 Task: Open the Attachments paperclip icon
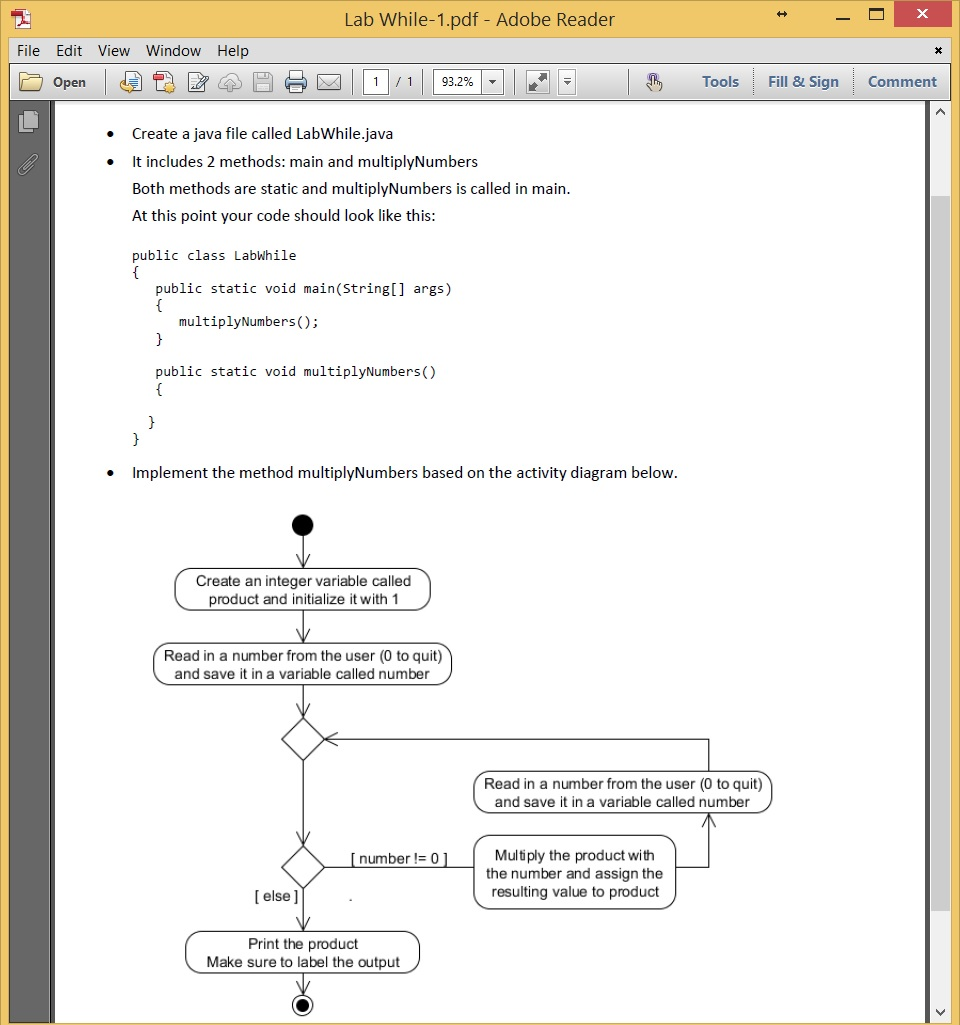point(29,164)
